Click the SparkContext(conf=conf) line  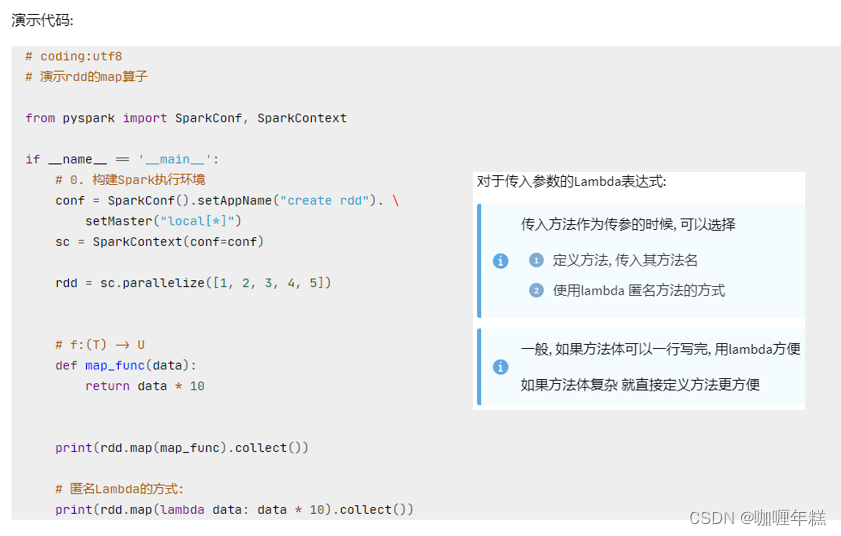tap(159, 242)
